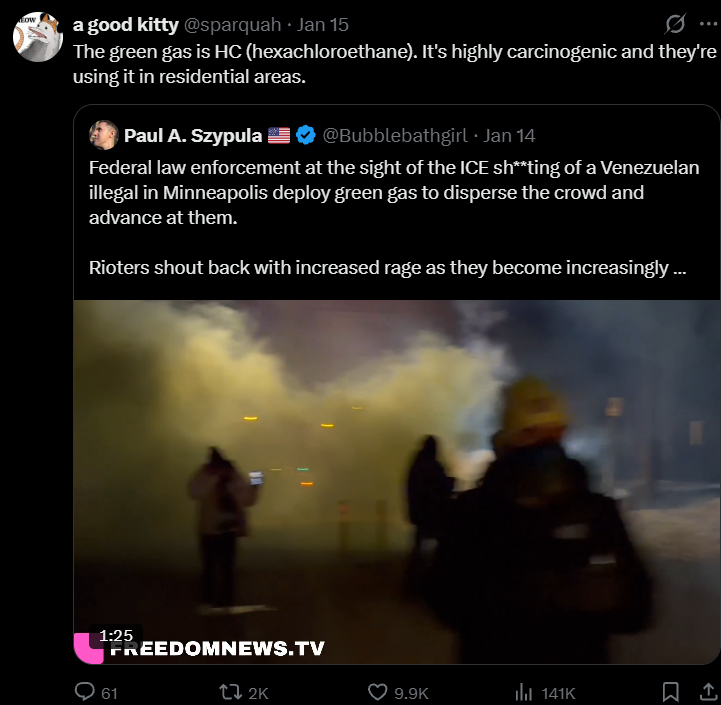Screen dimensions: 721x705
Task: Open the Paul A. Szypula display name
Action: click(x=193, y=136)
